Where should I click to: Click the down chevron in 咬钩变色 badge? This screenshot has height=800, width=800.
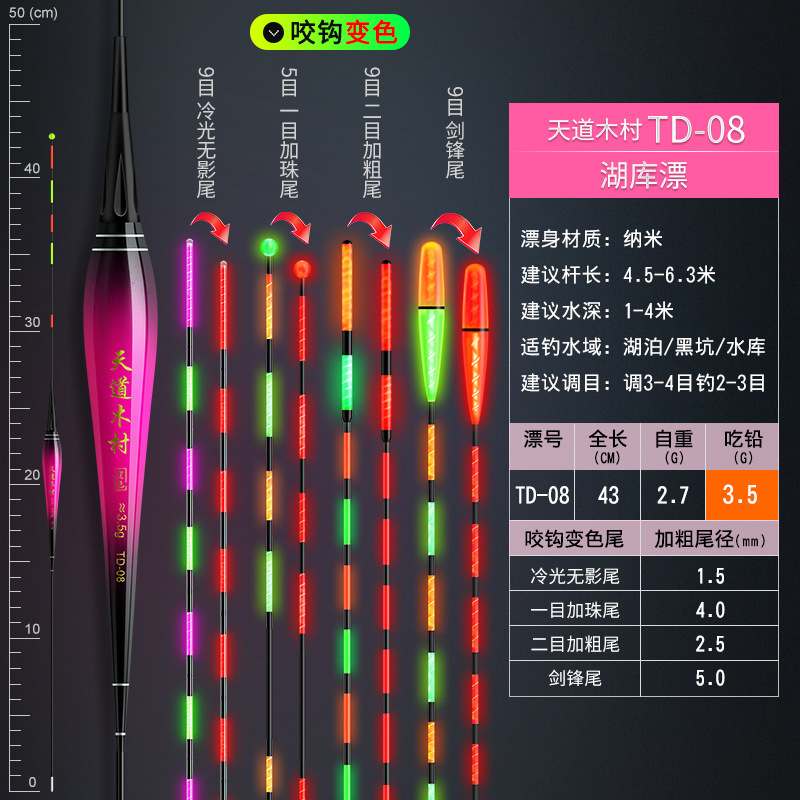coord(273,33)
